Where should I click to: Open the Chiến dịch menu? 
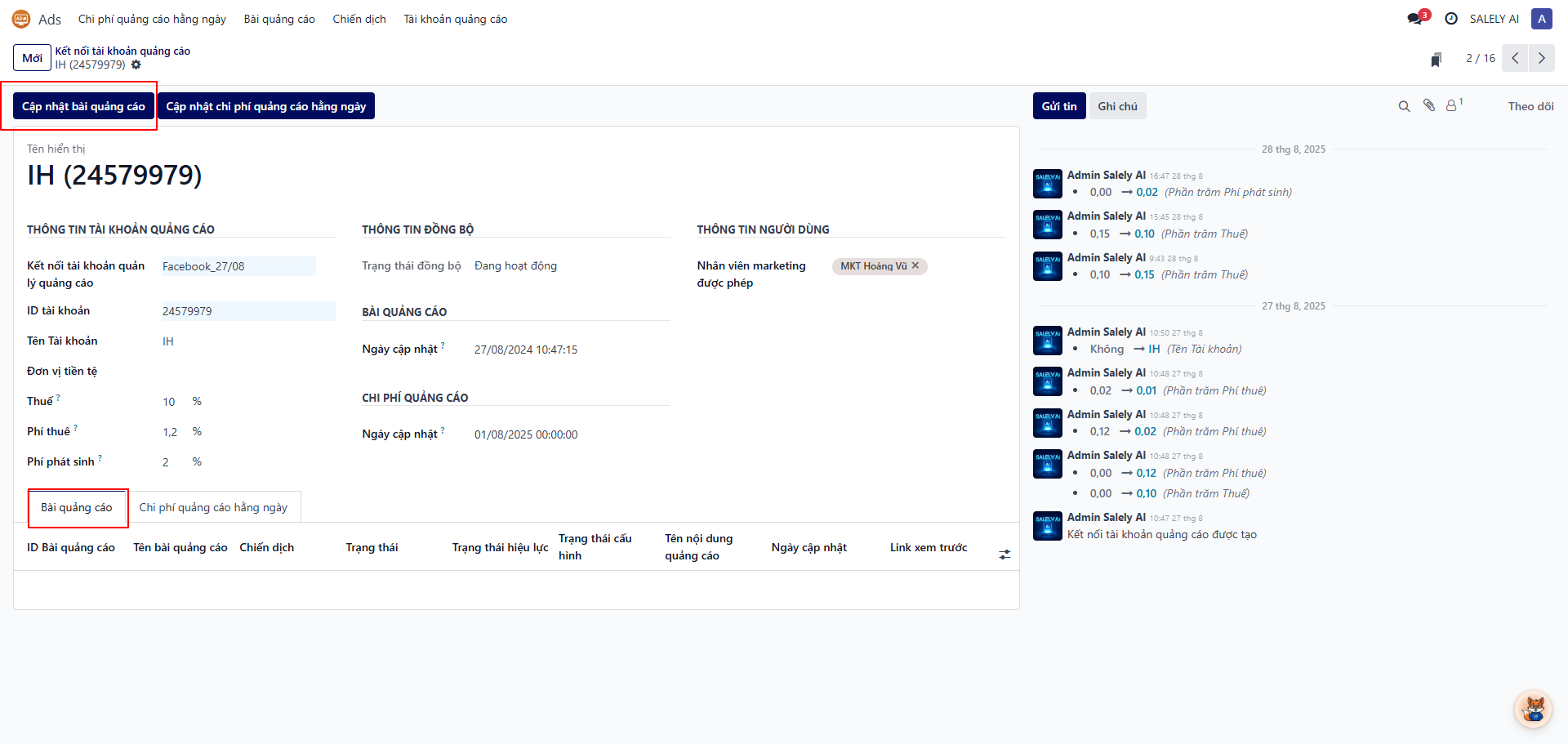tap(359, 19)
